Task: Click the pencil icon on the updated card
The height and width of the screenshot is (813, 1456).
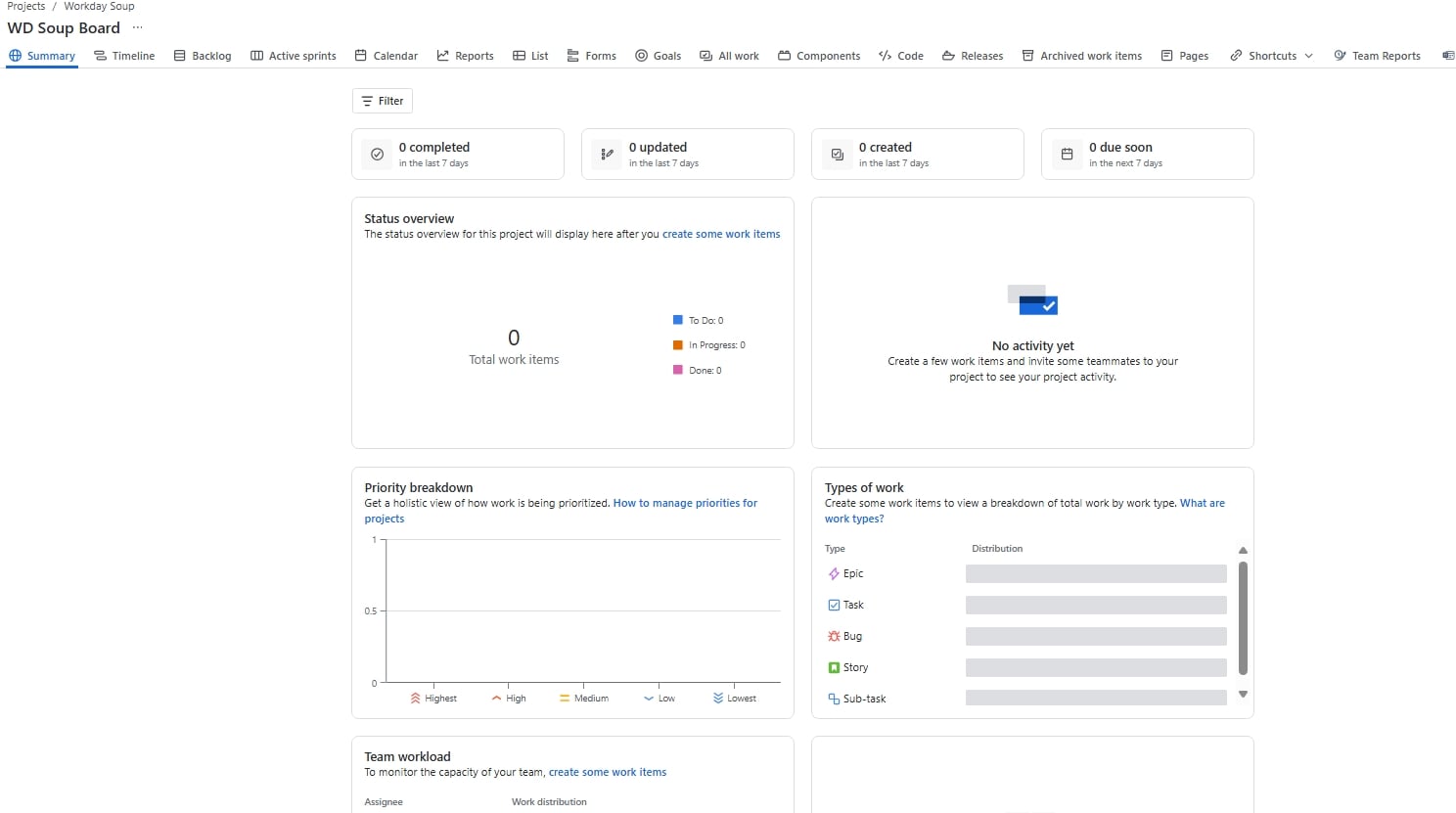Action: pos(607,155)
